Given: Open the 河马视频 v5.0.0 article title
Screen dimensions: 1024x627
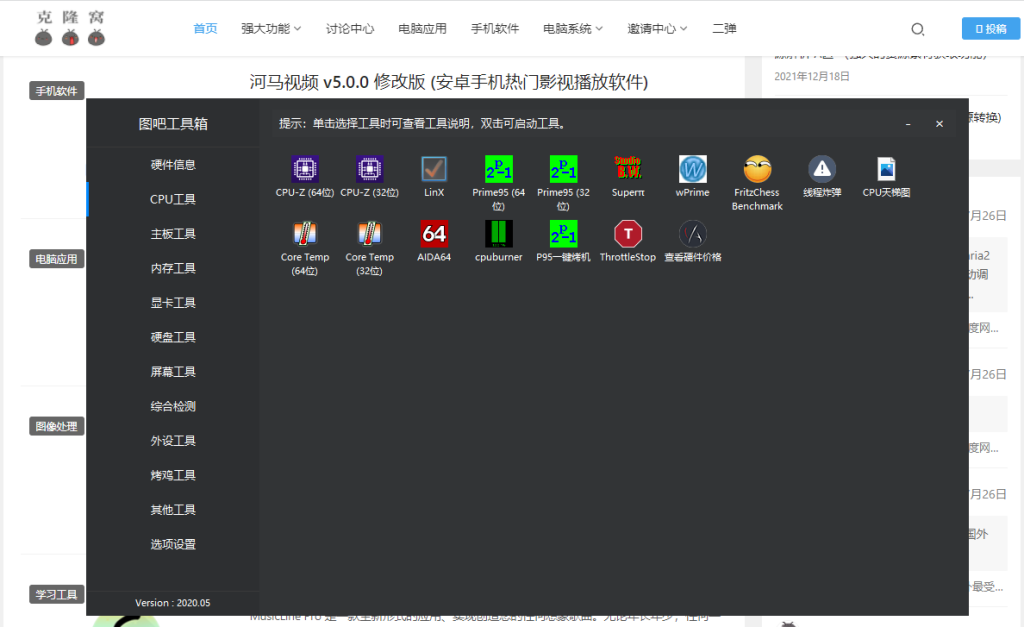Looking at the screenshot, I should click(449, 82).
